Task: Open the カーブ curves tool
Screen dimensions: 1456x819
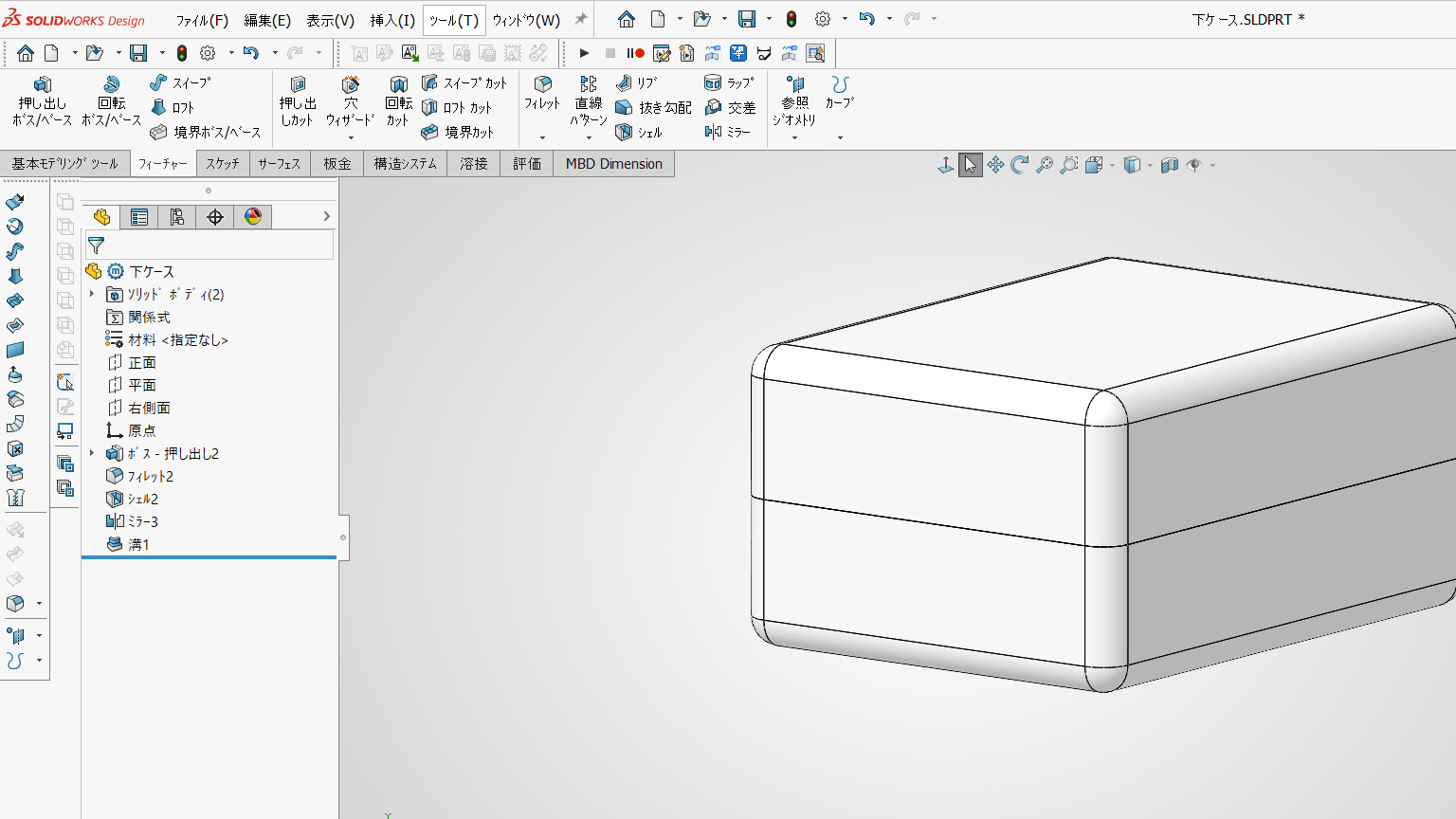Action: tap(840, 94)
